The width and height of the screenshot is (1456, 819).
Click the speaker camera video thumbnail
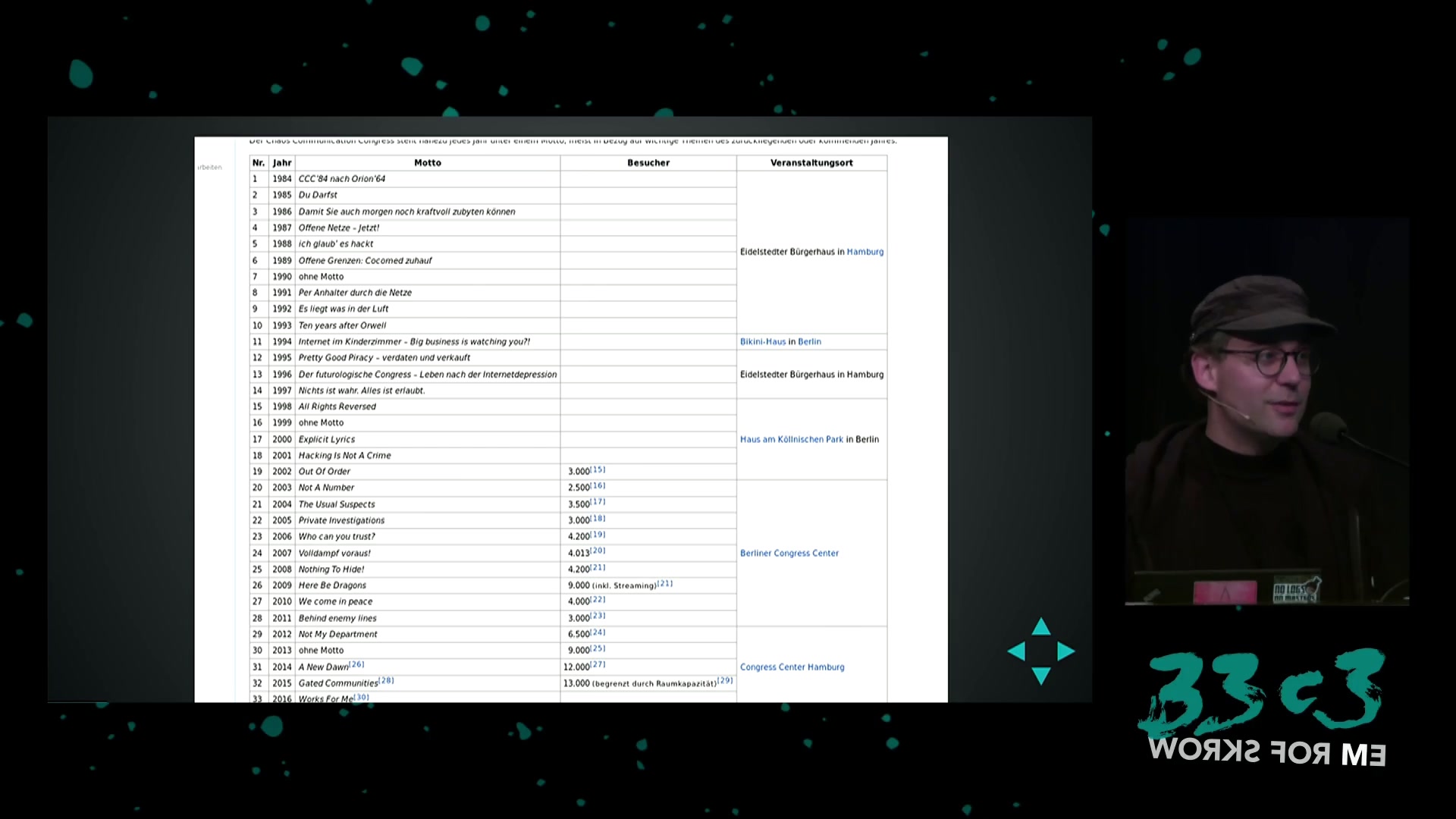pos(1267,412)
